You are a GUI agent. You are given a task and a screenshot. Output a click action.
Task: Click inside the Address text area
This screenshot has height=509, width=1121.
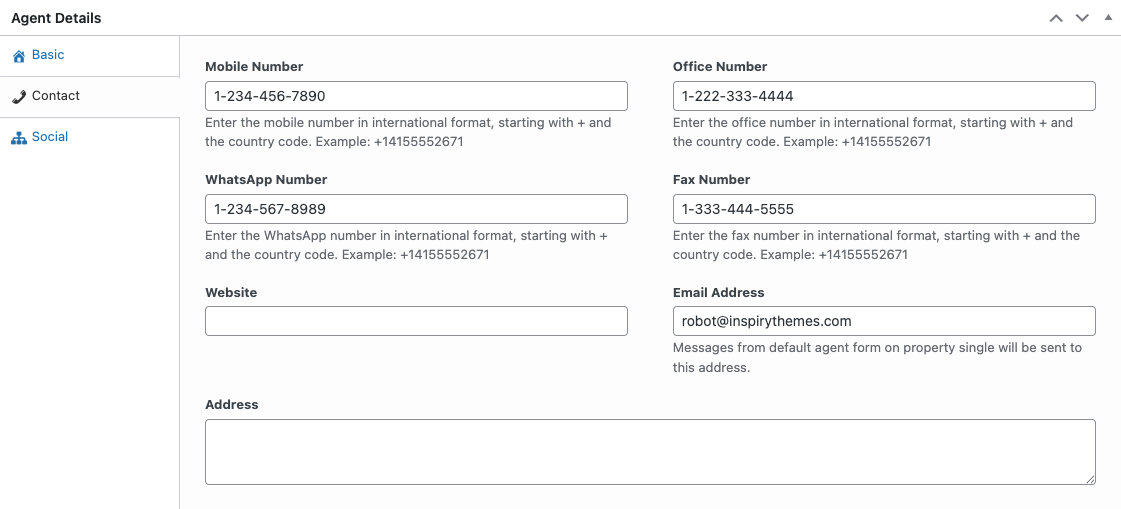(x=650, y=452)
